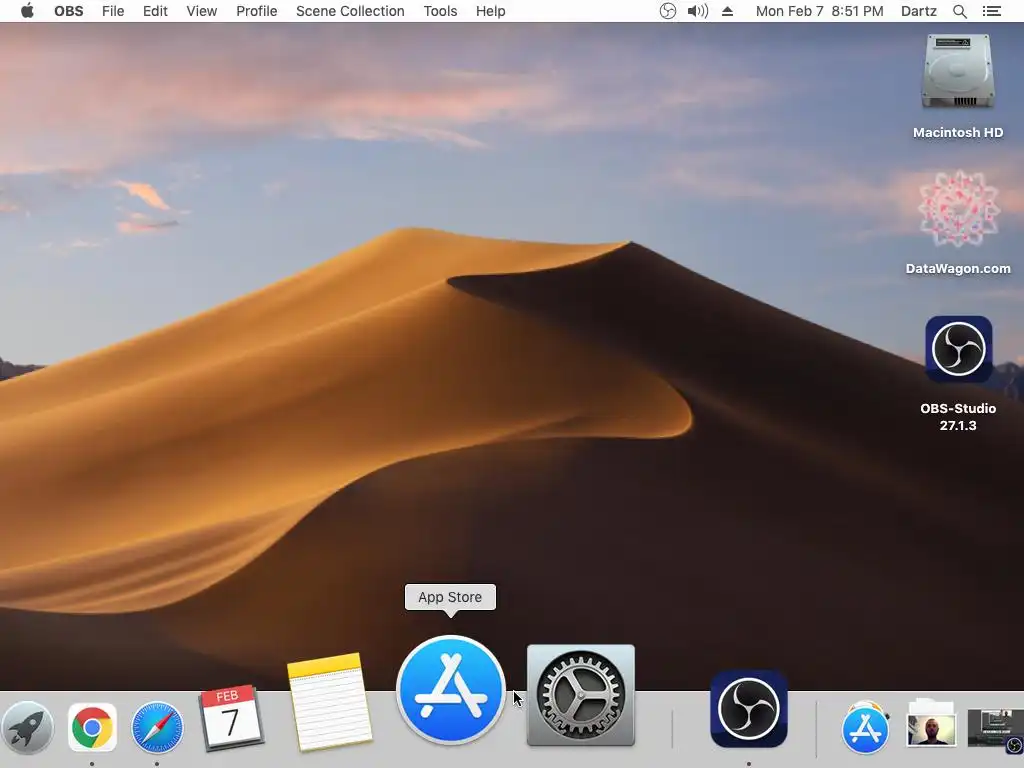Open the Profile menu
Screen dimensions: 1024x768
(x=257, y=11)
